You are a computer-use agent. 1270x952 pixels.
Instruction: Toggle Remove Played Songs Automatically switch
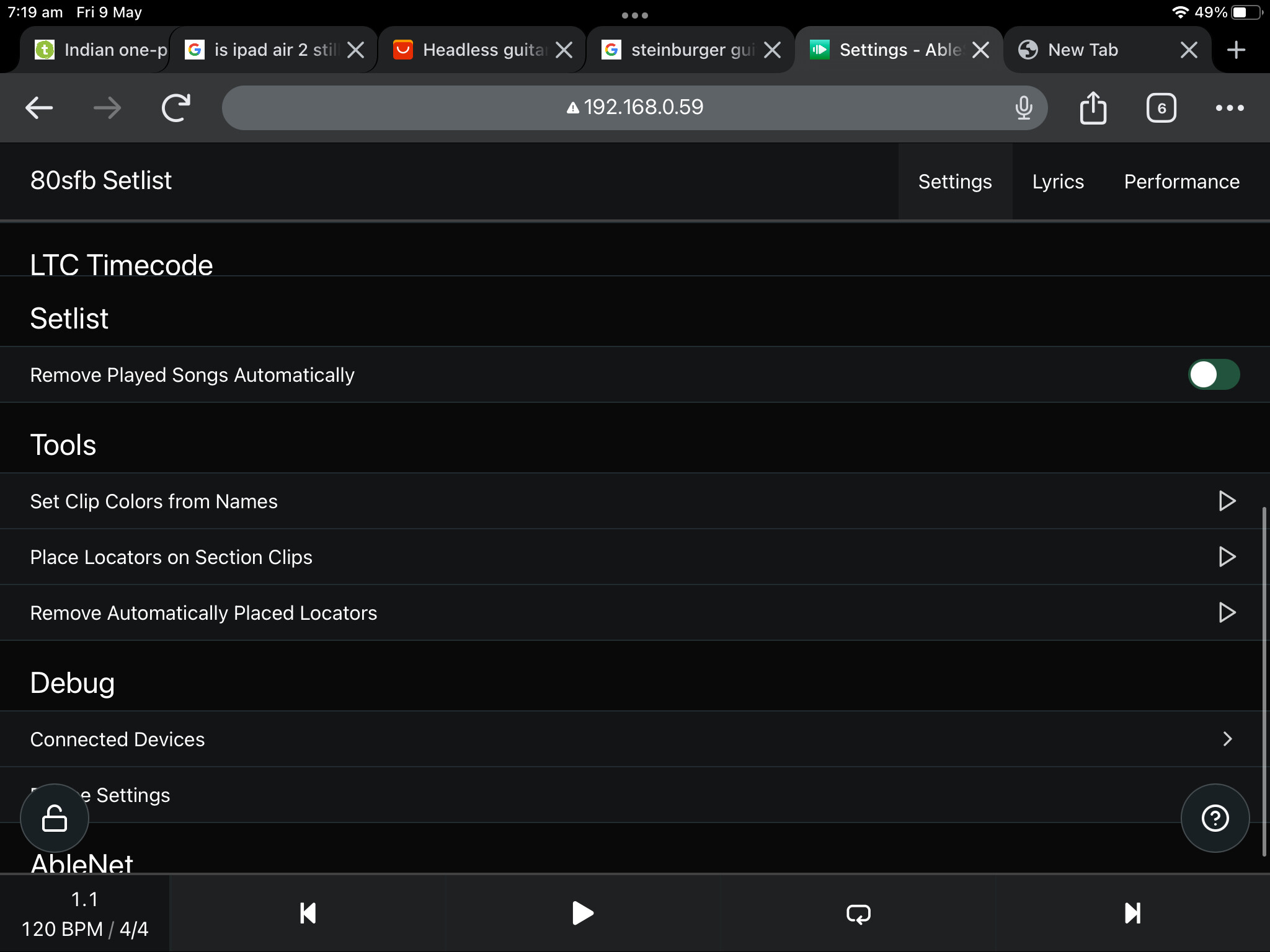tap(1214, 374)
